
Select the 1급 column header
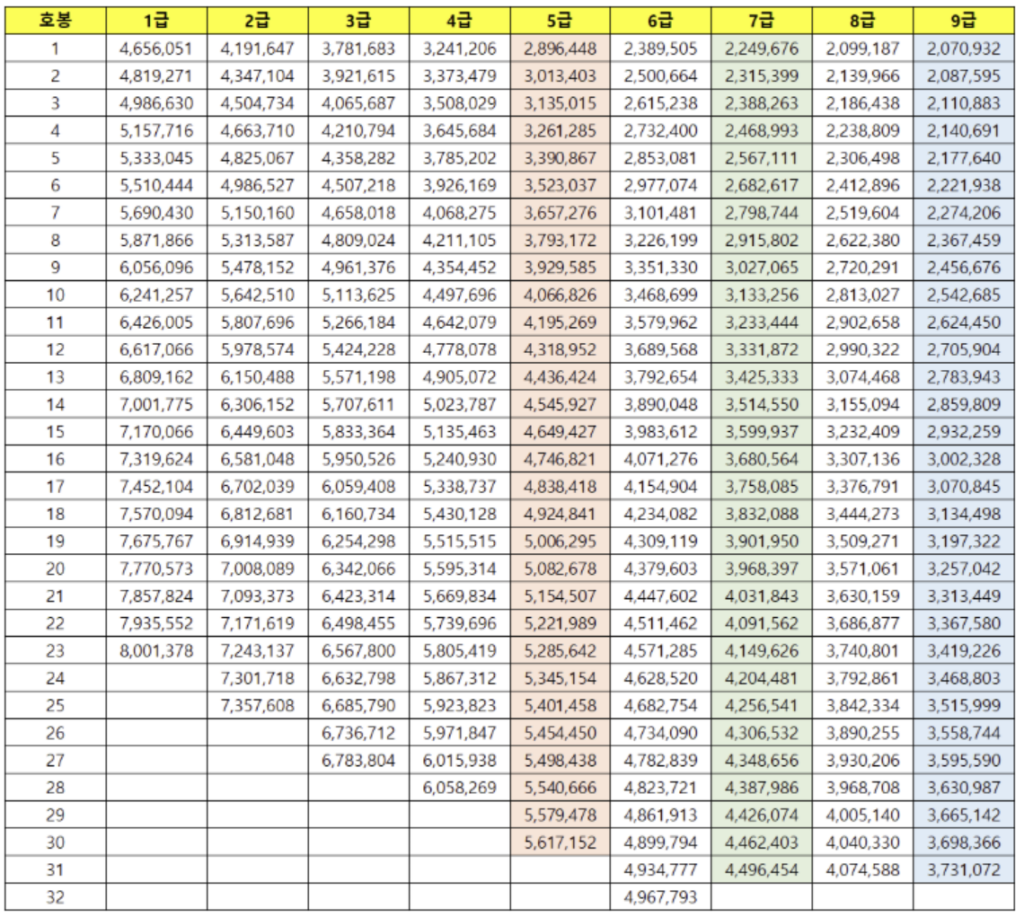(x=156, y=20)
